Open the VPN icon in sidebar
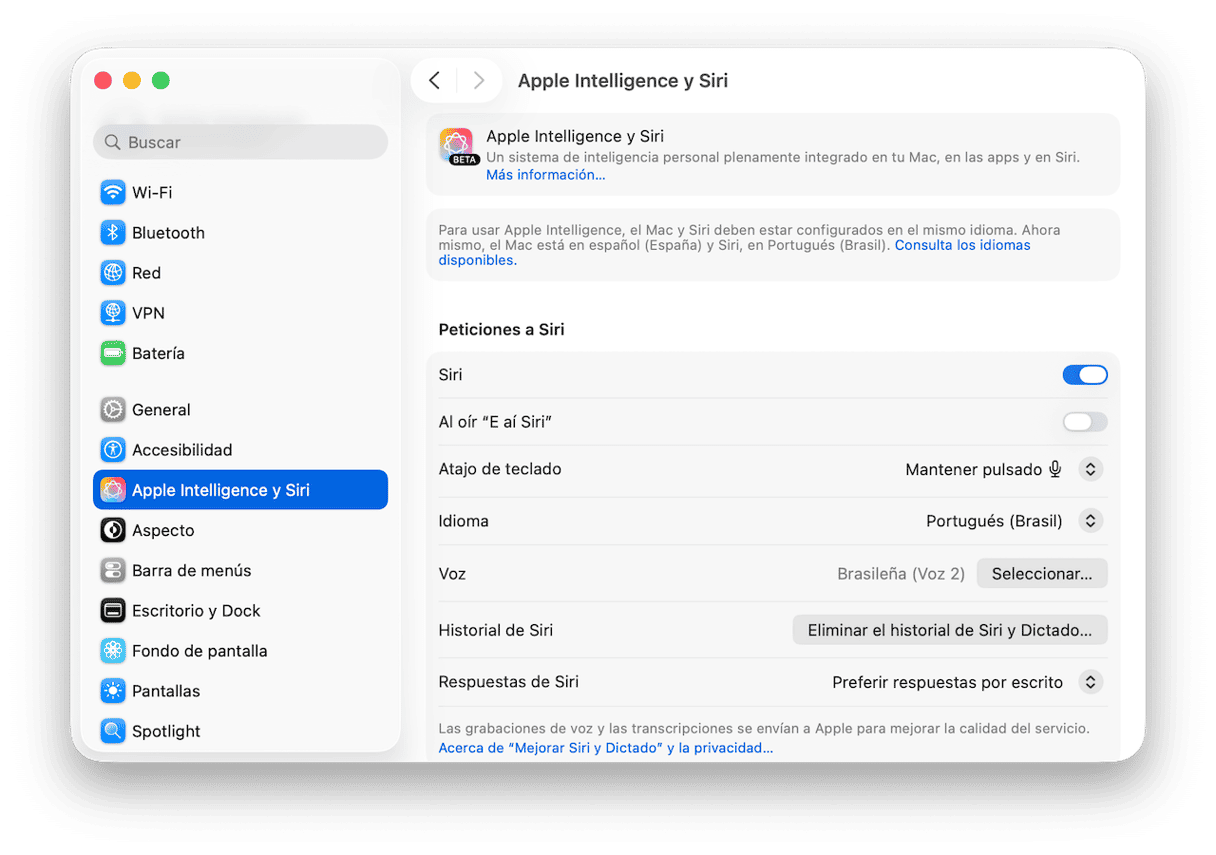The width and height of the screenshot is (1216, 855). [x=113, y=313]
